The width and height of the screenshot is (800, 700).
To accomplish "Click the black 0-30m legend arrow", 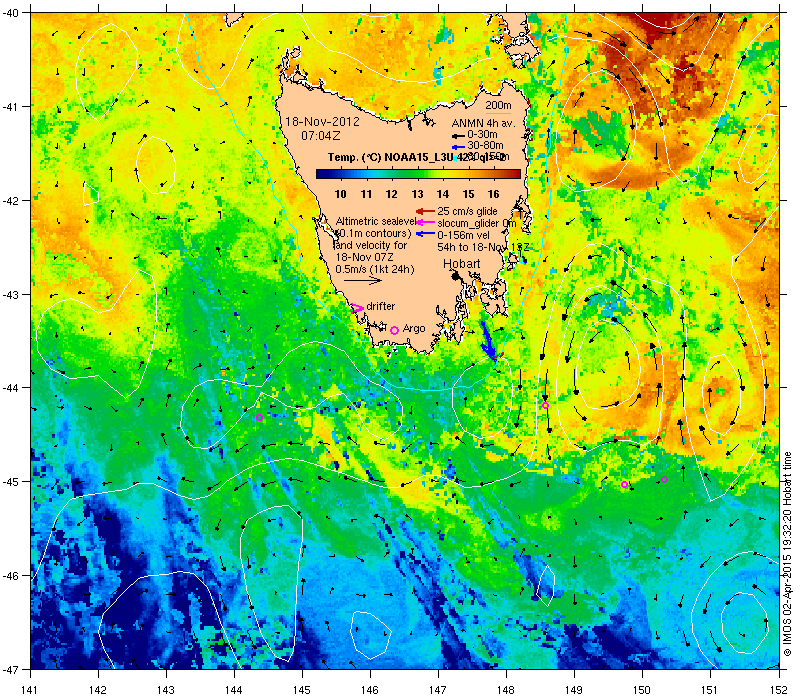I will point(458,136).
